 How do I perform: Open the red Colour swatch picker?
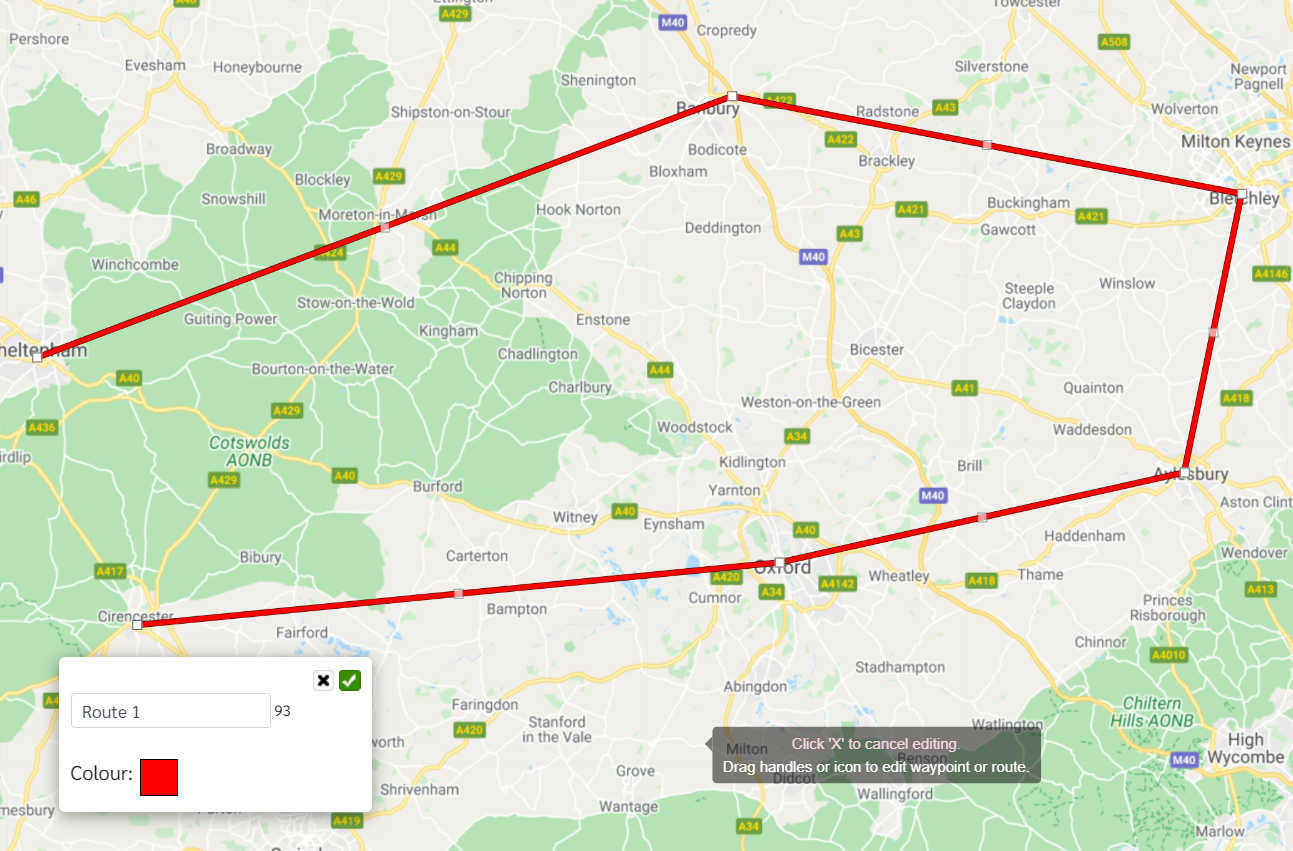[x=159, y=777]
